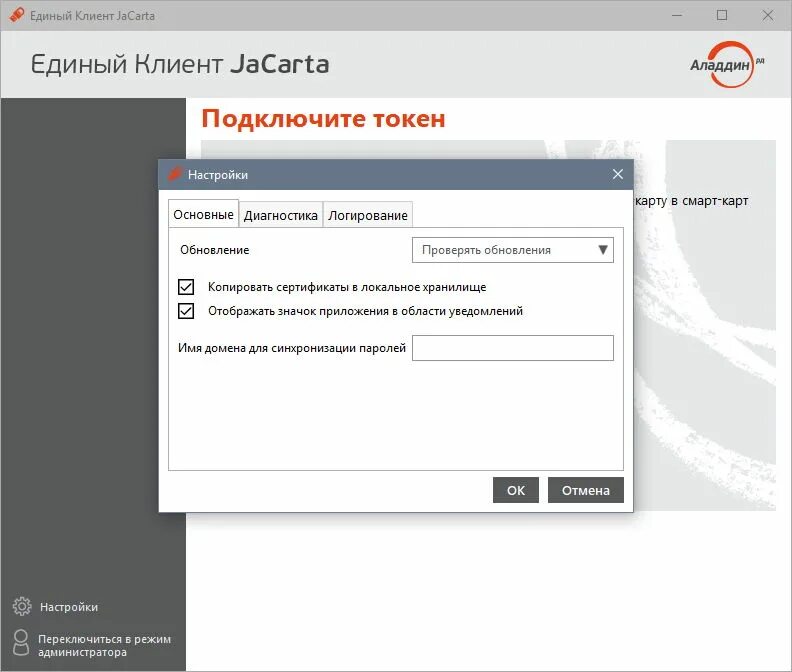Click the settings gear icon in sidebar
Screen dimensions: 792x672
tap(22, 606)
